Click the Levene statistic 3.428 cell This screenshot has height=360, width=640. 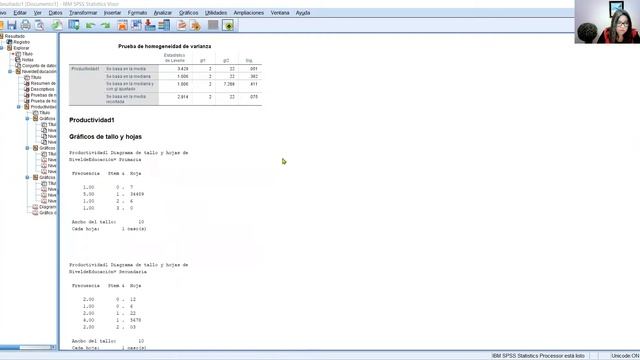tap(182, 69)
